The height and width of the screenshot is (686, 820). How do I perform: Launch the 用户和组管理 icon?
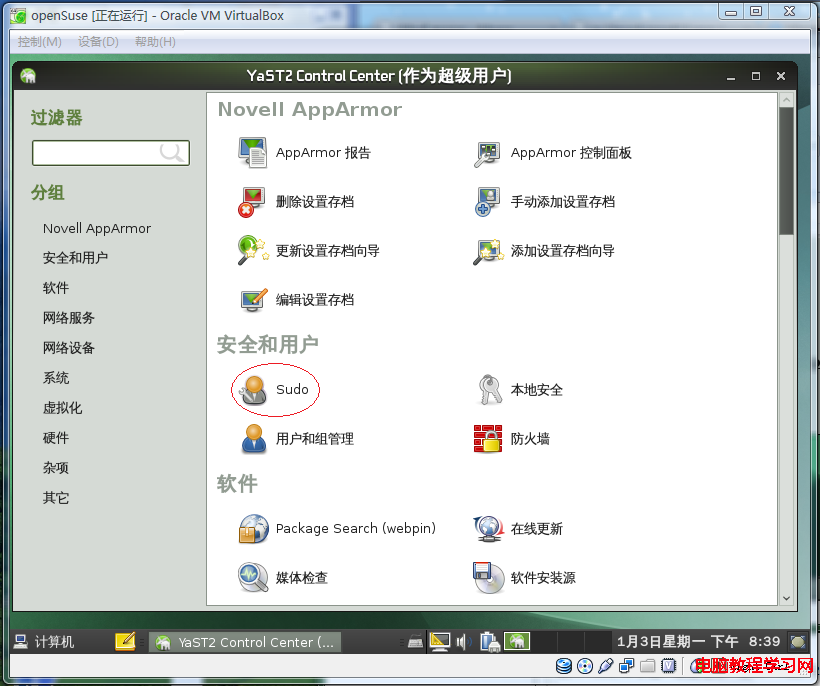tap(254, 439)
